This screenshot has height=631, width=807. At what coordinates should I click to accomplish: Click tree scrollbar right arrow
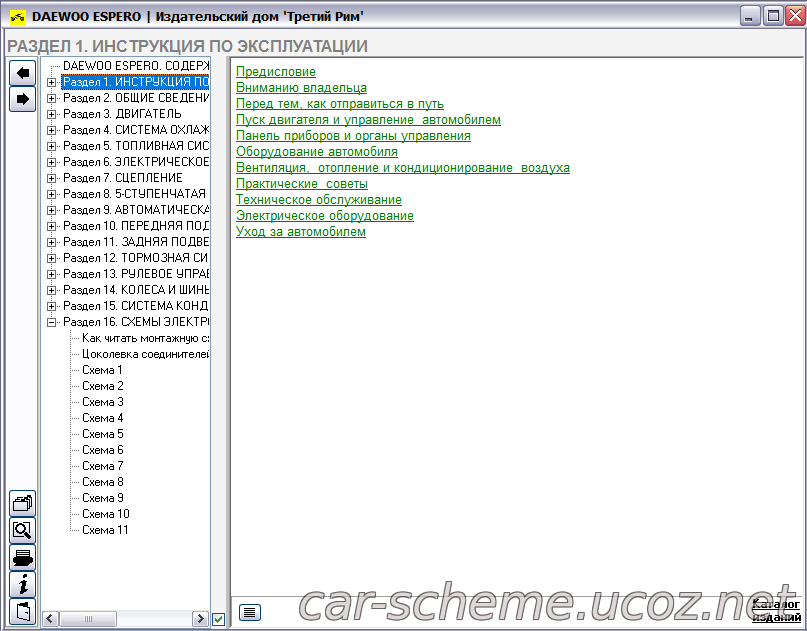[x=200, y=618]
